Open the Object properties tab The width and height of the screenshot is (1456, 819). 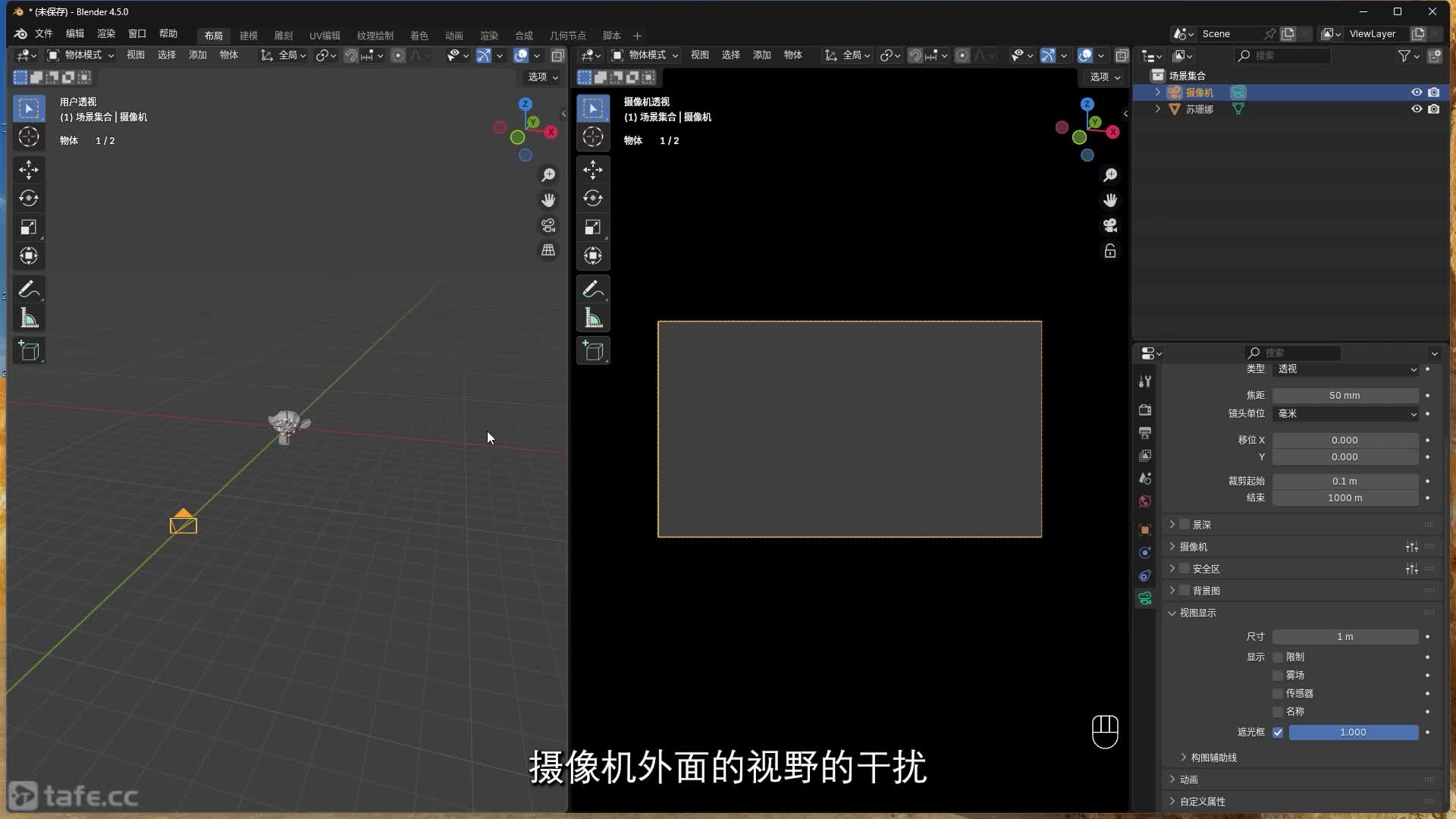[1145, 530]
